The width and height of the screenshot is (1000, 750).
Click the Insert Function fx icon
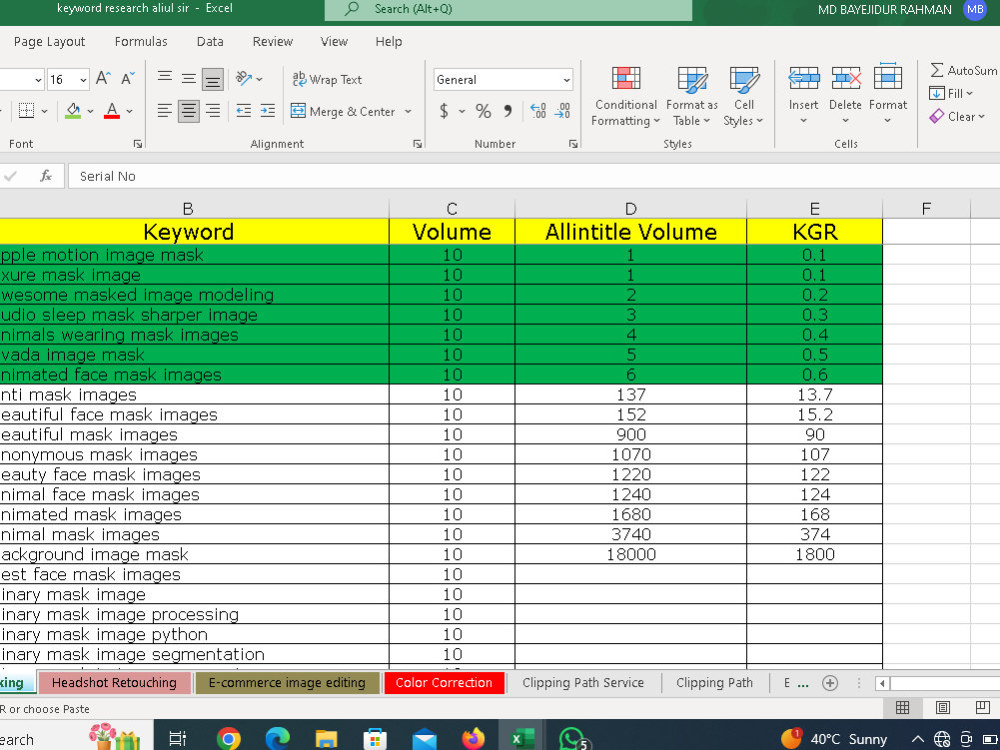point(46,176)
